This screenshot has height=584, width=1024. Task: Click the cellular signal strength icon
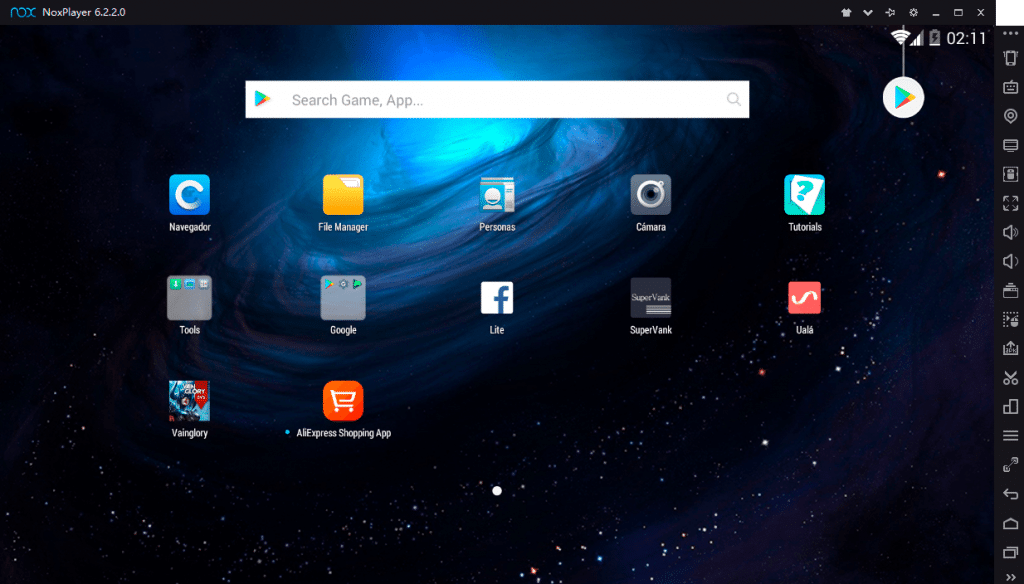[918, 39]
